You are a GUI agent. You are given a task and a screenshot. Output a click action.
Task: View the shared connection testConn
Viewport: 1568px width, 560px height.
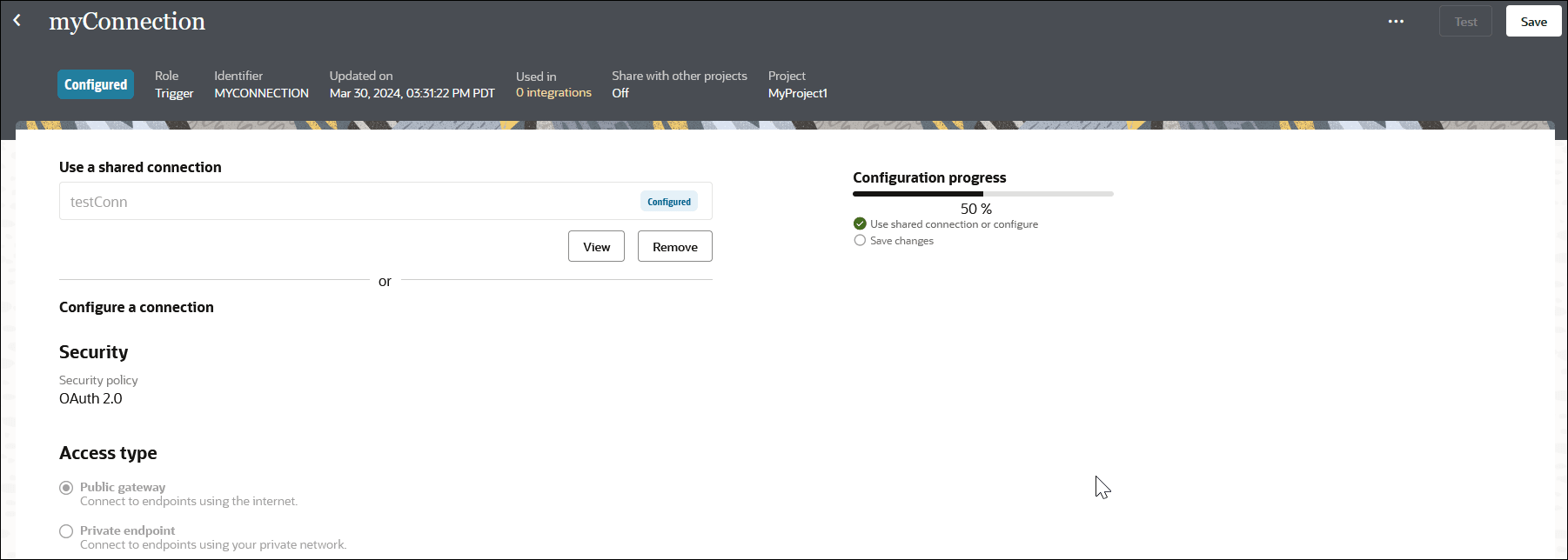(596, 246)
